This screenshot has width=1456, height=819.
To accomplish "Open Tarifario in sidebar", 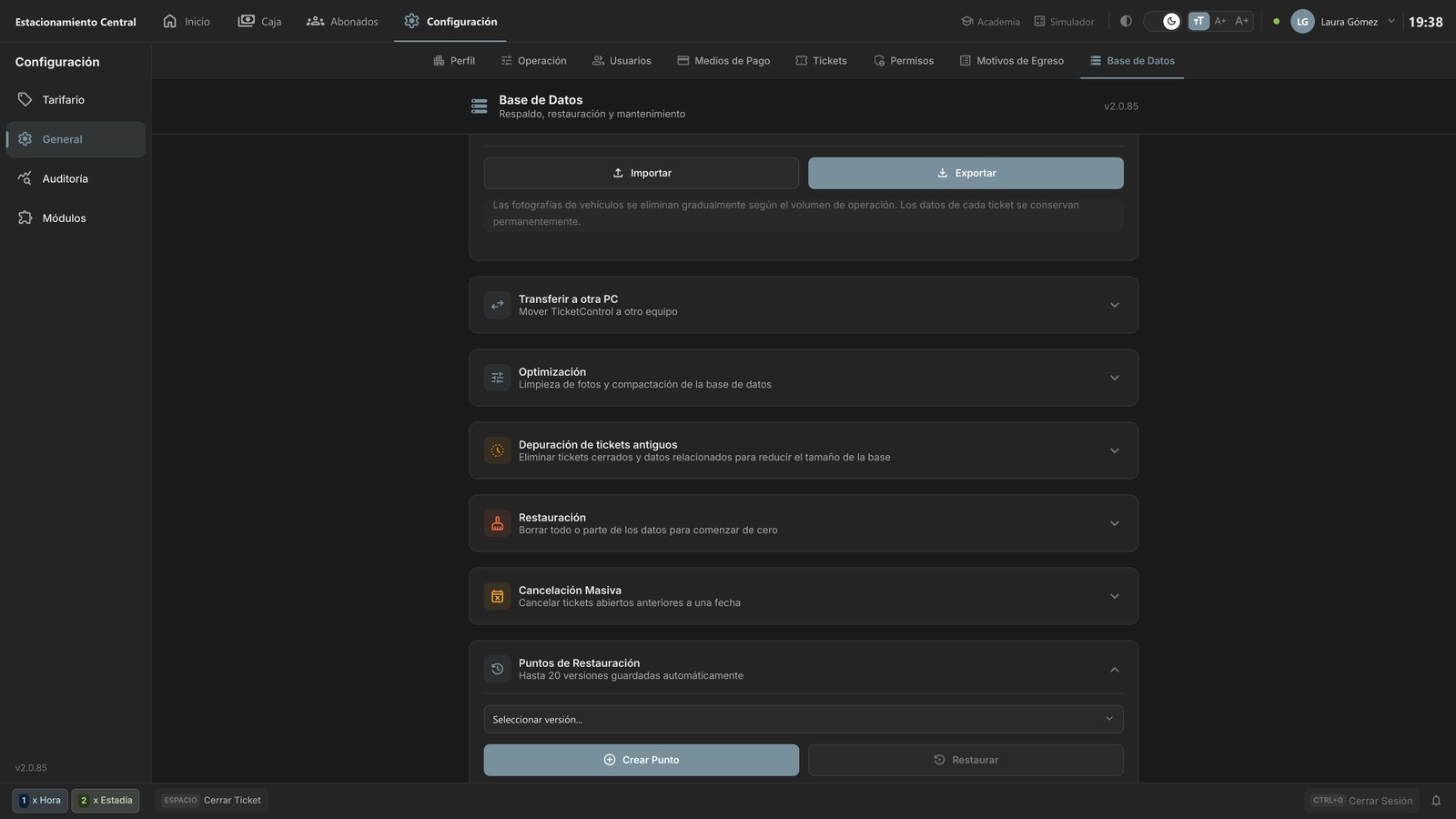I will [76, 100].
